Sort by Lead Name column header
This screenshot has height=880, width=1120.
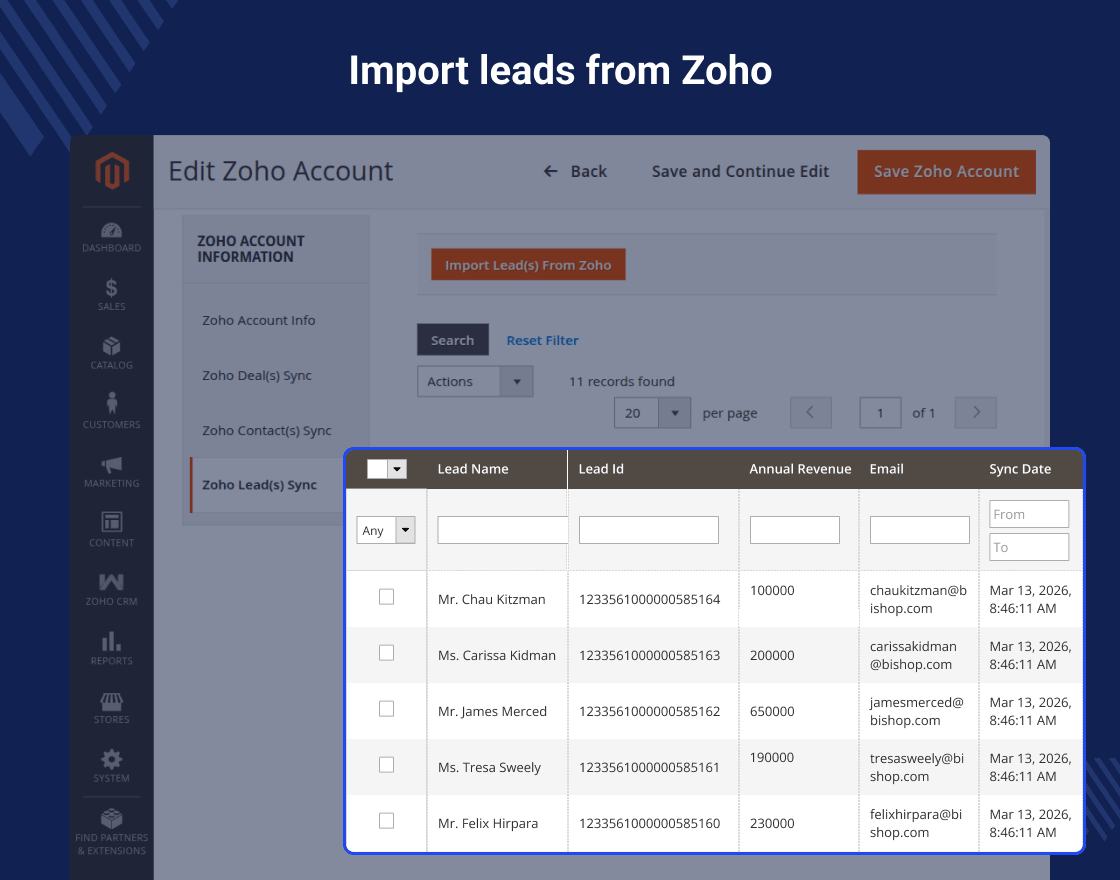coord(473,469)
